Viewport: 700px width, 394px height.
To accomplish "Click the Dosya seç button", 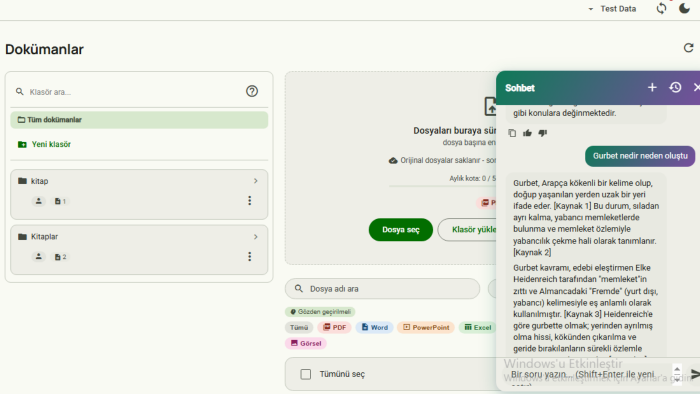I will tap(400, 230).
